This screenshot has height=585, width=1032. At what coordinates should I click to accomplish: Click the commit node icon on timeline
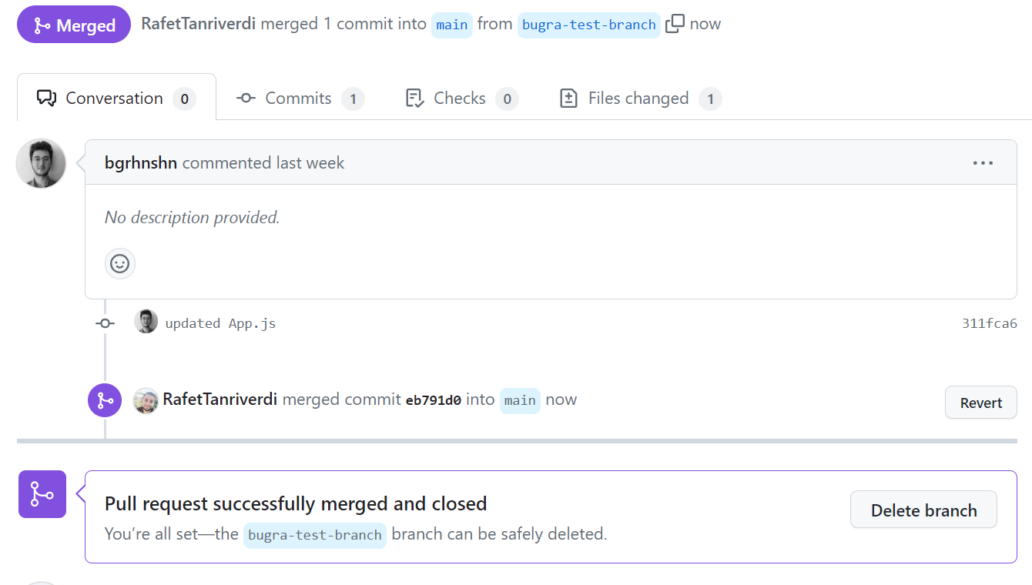[105, 323]
